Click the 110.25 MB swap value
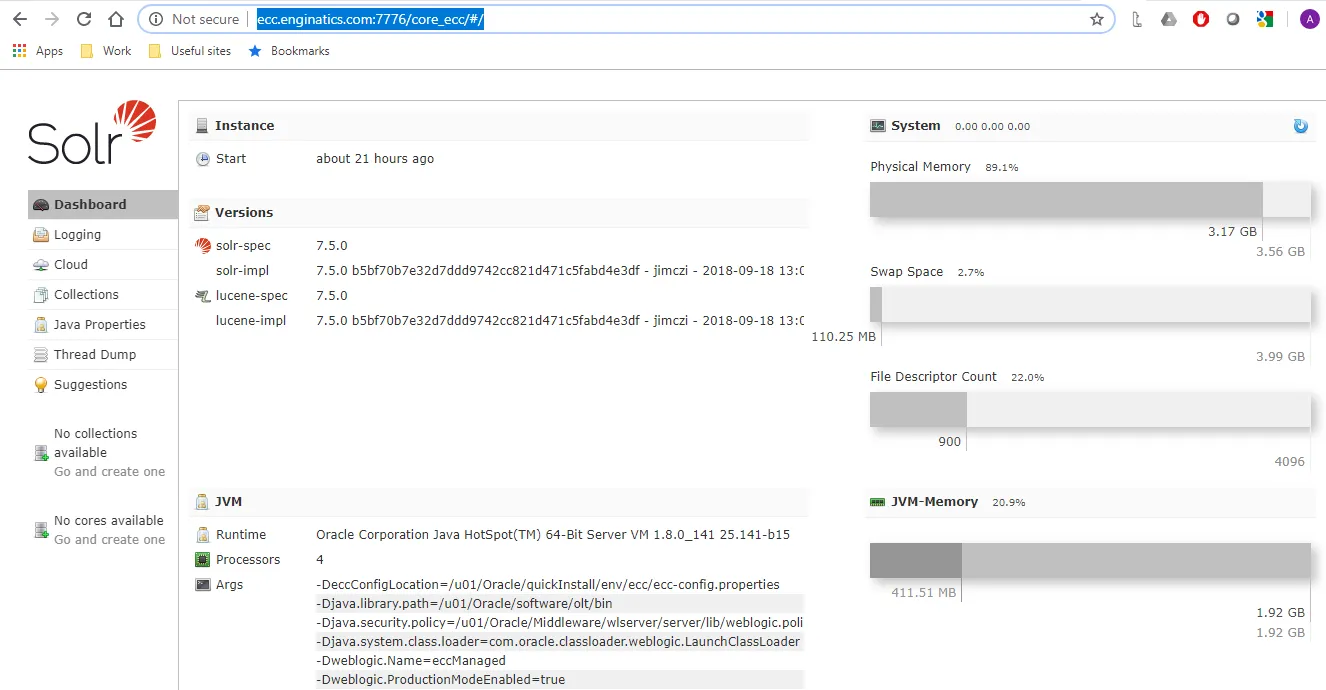Image resolution: width=1326 pixels, height=690 pixels. 844,336
